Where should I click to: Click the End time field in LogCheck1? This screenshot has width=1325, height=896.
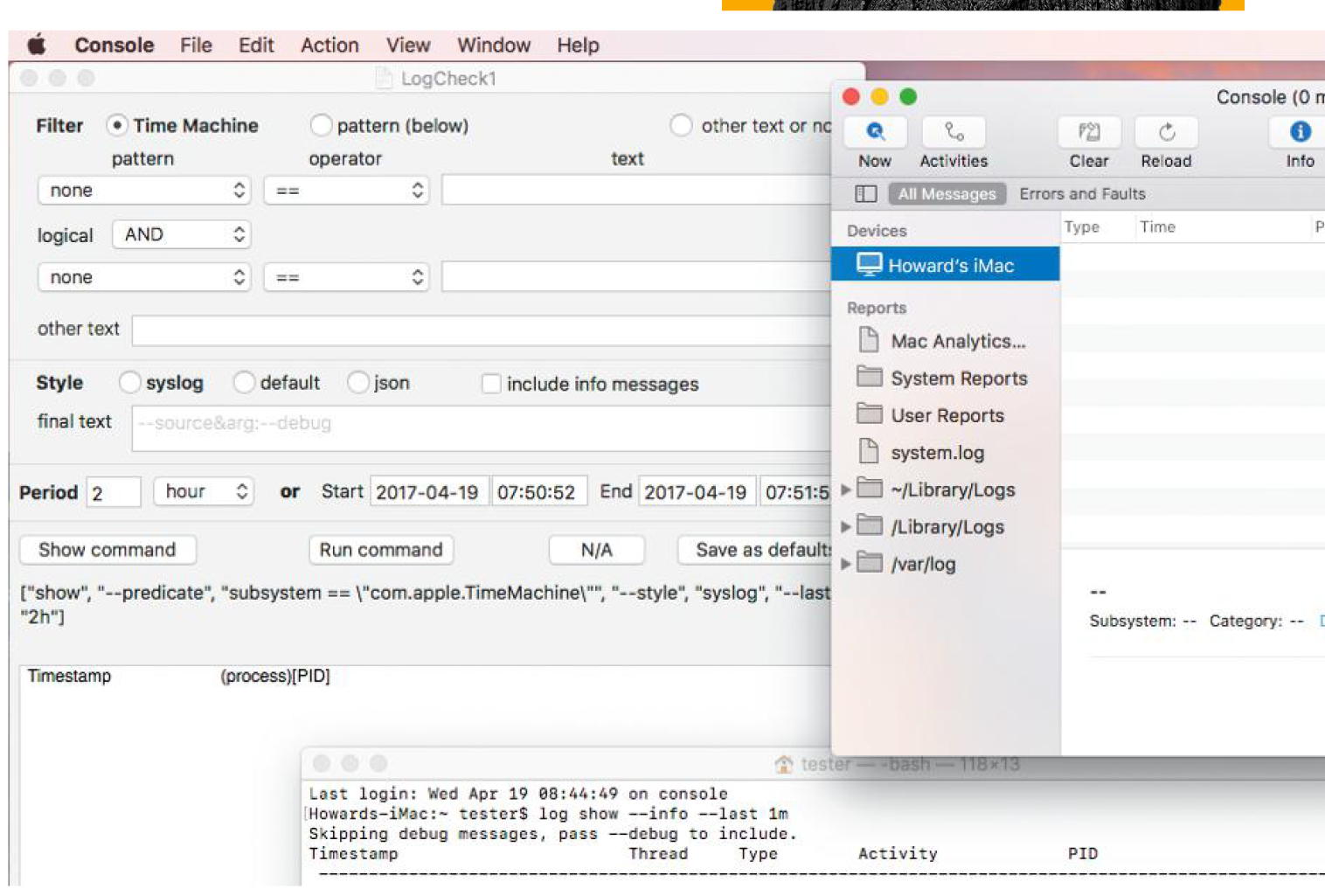click(795, 492)
